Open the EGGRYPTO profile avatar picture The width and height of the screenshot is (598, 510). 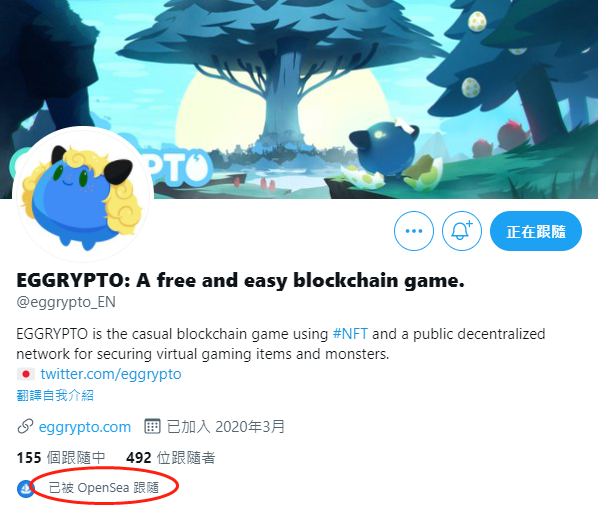tap(83, 194)
